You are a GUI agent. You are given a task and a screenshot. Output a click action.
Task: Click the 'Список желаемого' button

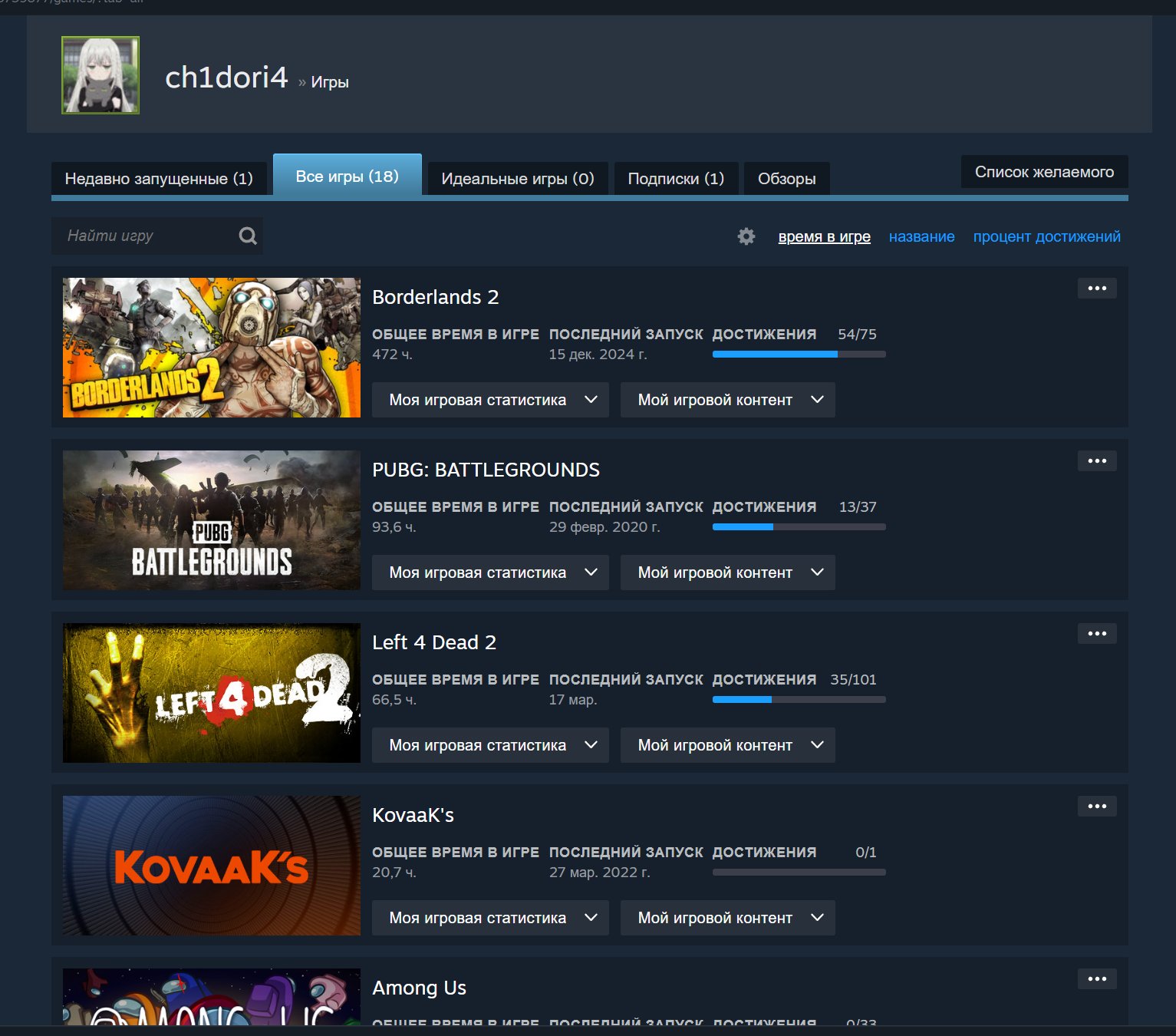[x=1043, y=172]
